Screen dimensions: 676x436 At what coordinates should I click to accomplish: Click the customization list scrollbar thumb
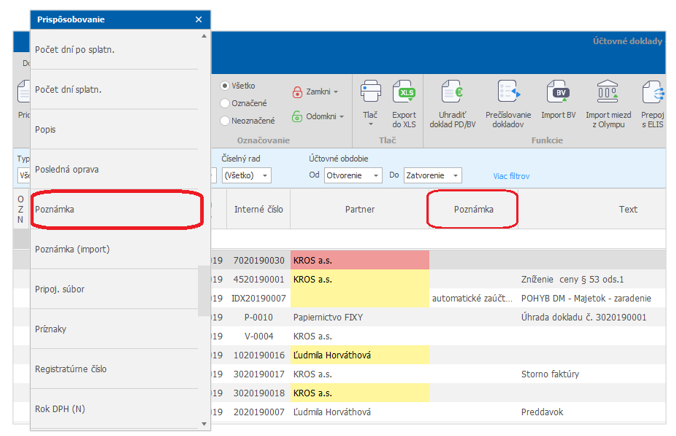[203, 291]
